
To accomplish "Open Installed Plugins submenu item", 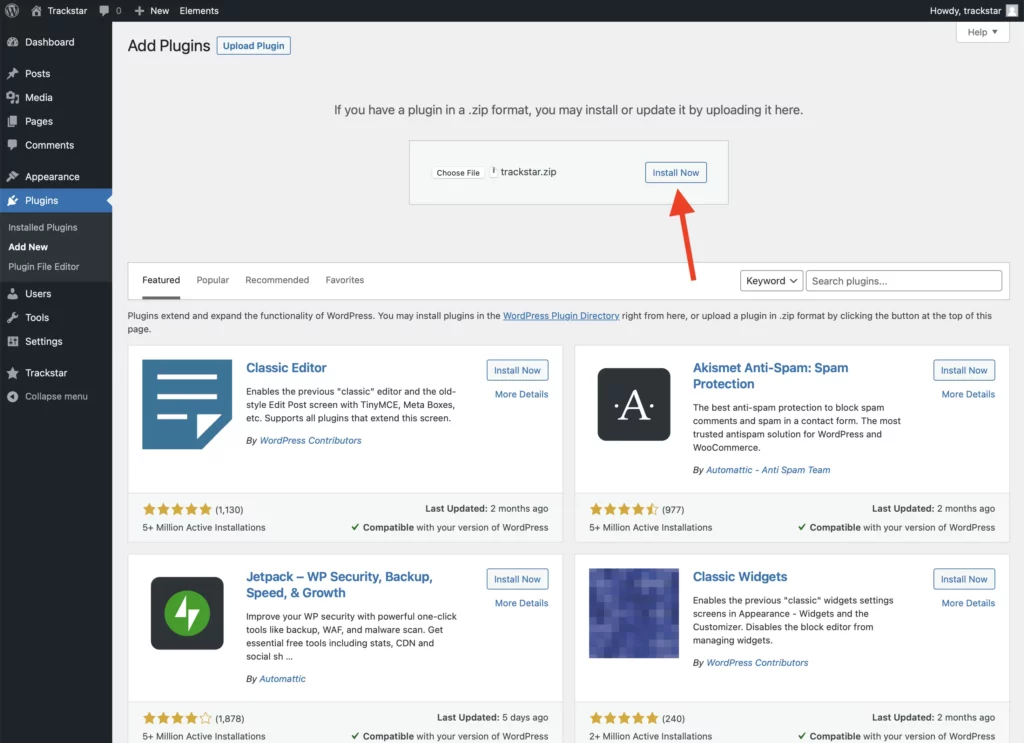I will click(43, 227).
